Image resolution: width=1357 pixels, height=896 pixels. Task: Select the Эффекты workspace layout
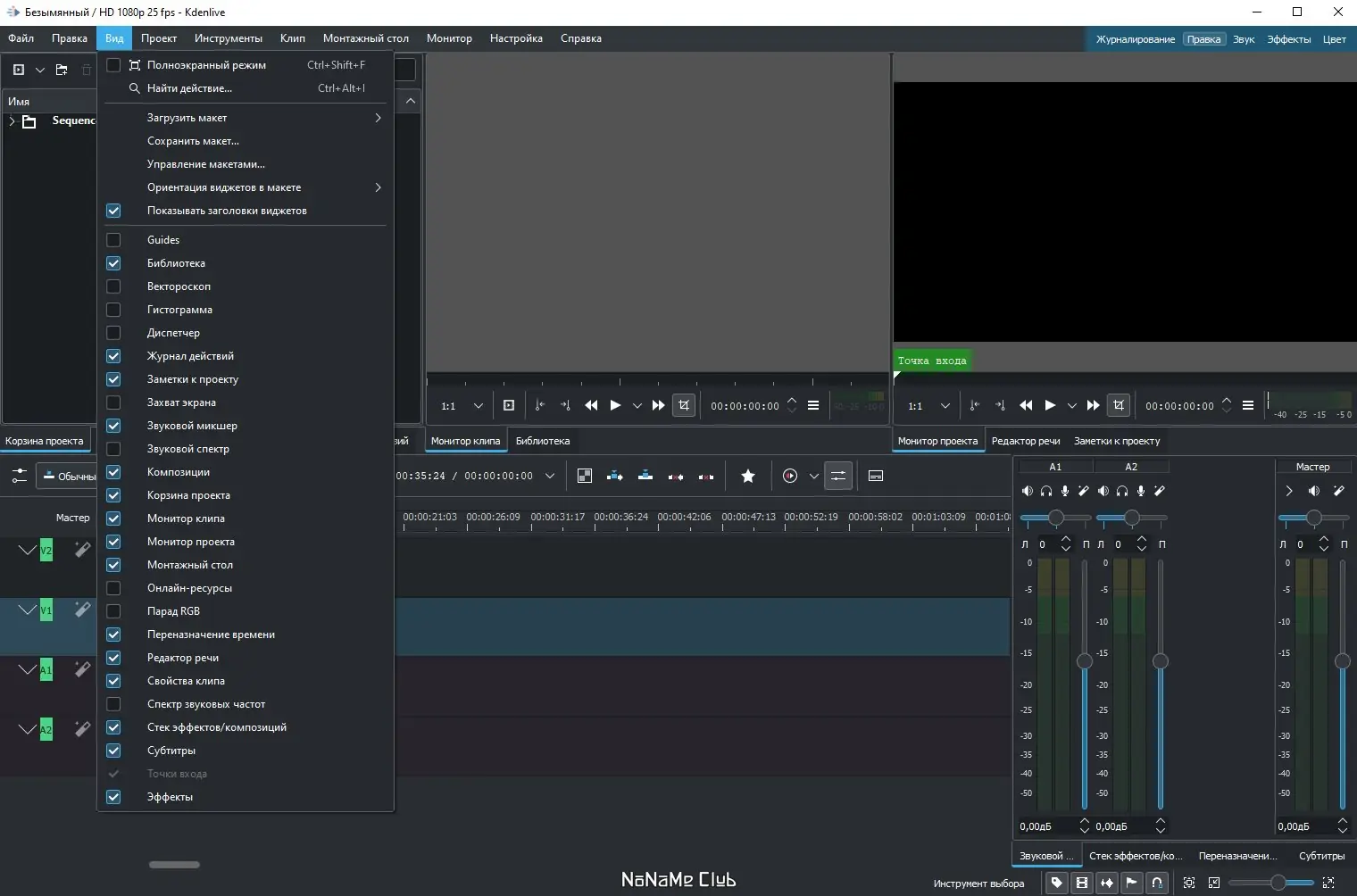1288,39
